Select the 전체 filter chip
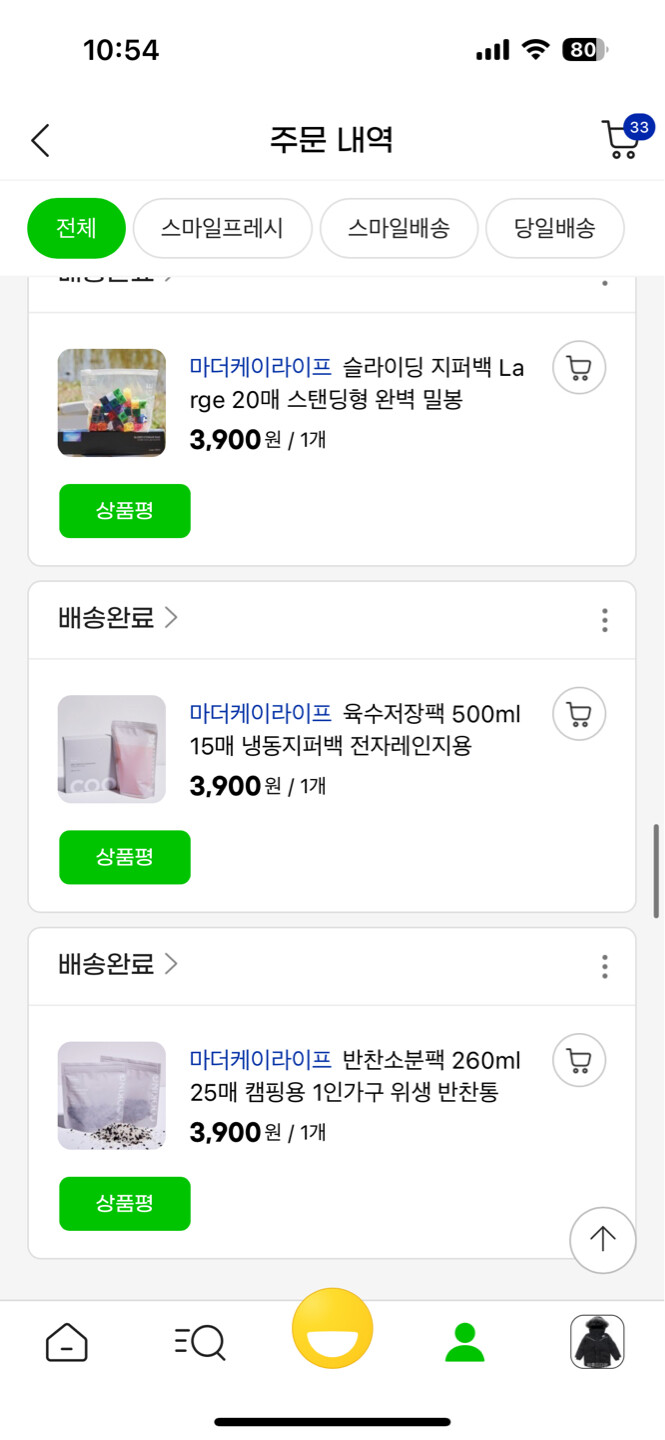Viewport: 665px width, 1440px height. [75, 228]
